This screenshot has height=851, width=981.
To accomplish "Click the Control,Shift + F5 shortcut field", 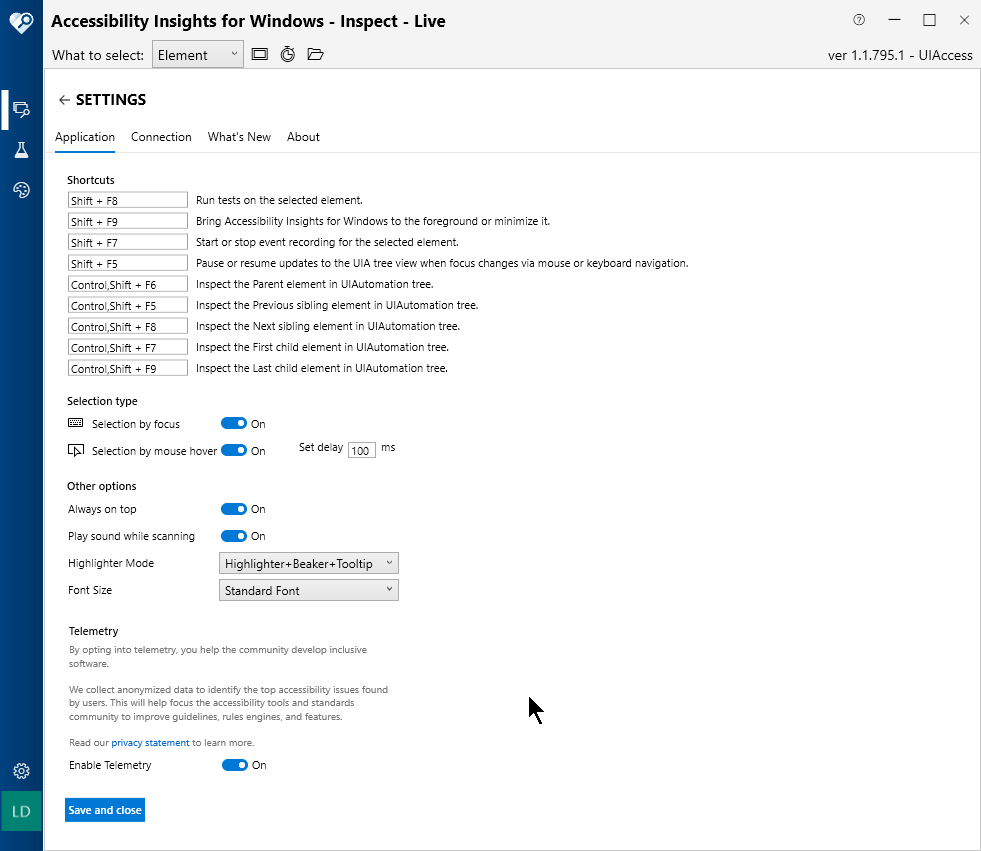I will click(128, 305).
